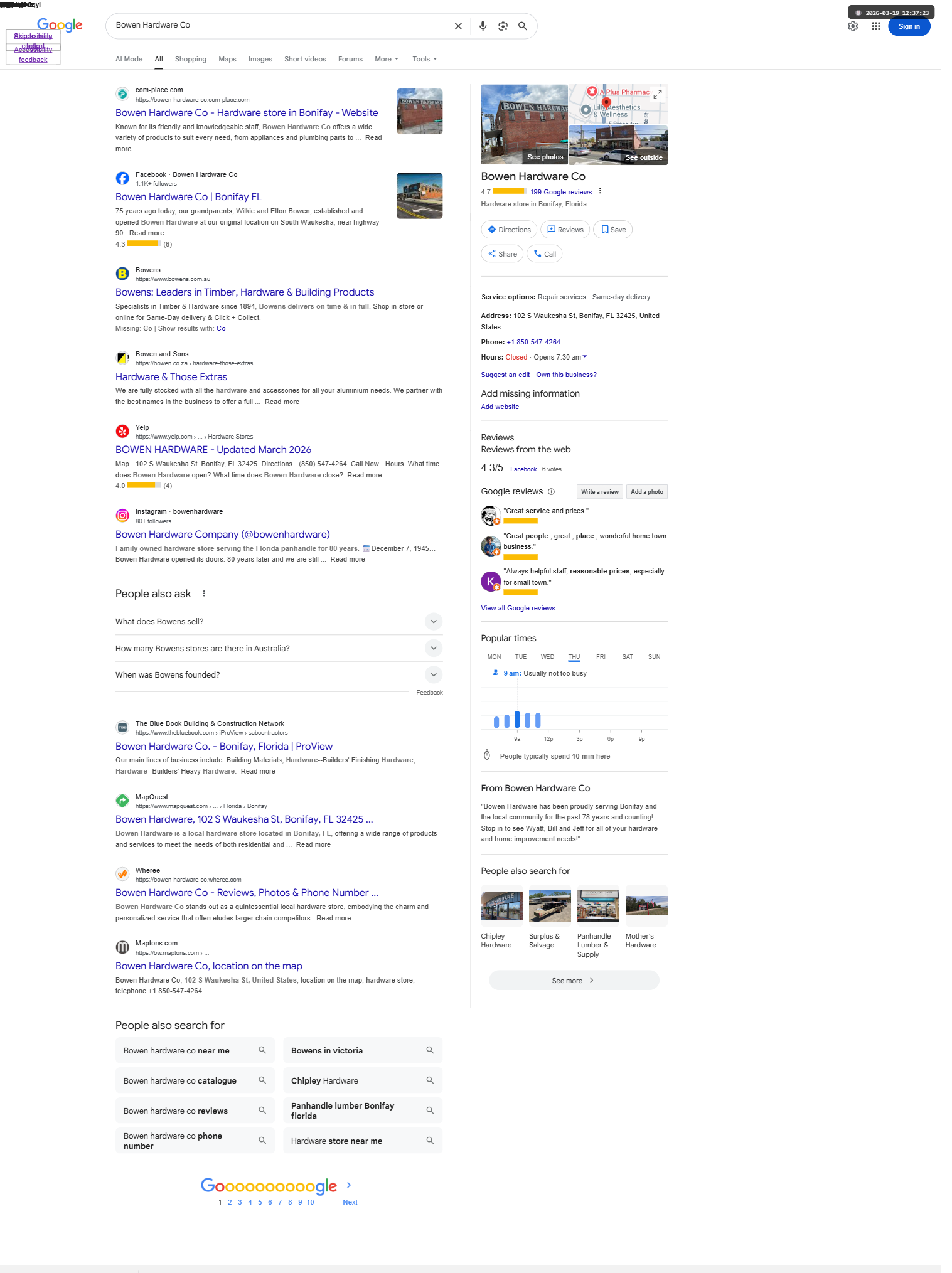Click Write a review button
This screenshot has width=952, height=1273.
tap(599, 492)
